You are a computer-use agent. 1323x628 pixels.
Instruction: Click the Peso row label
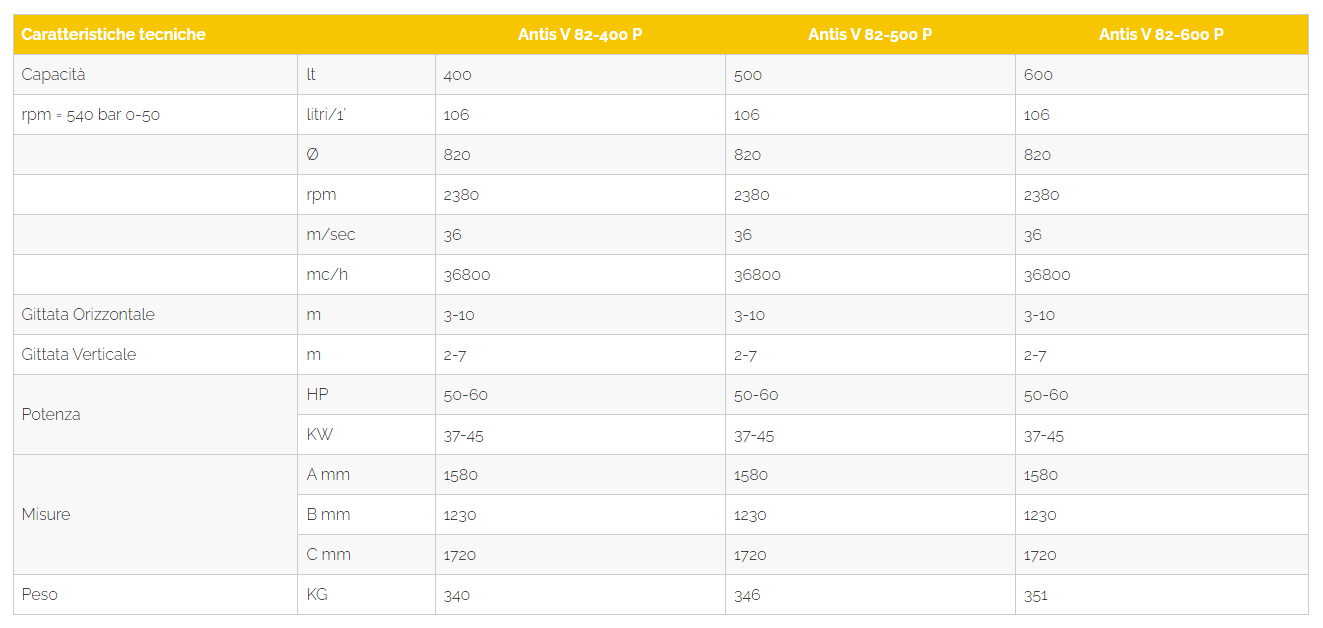155,595
